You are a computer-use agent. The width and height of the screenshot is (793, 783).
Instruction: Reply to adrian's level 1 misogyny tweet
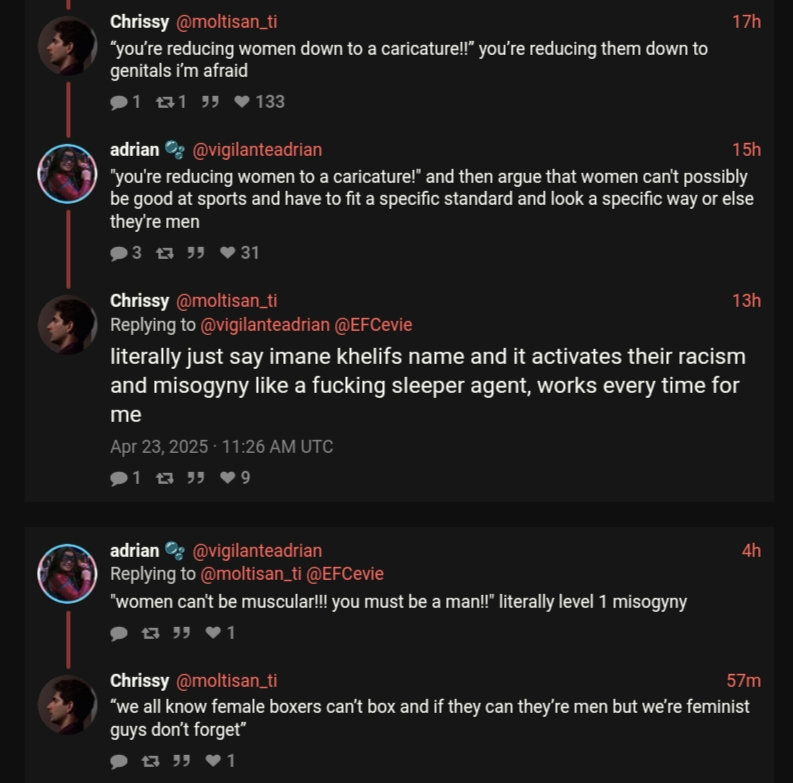click(120, 632)
